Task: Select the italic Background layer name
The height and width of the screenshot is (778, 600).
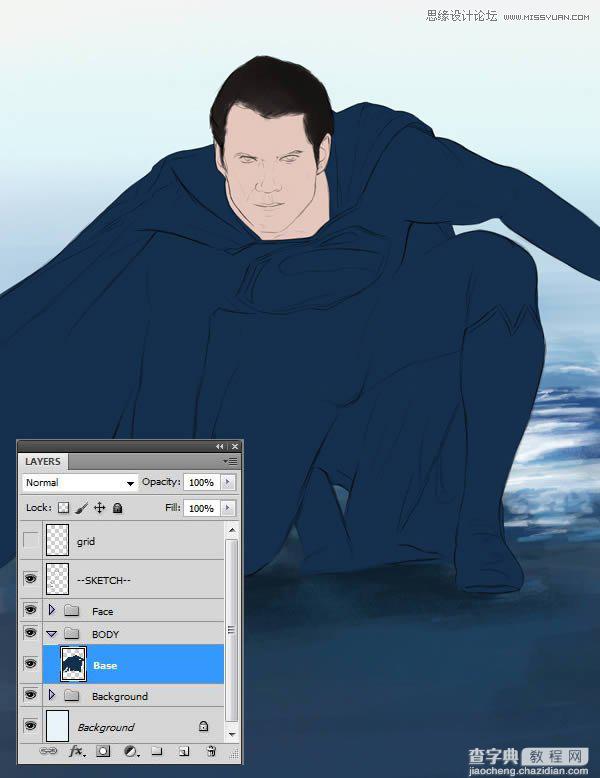Action: click(106, 727)
